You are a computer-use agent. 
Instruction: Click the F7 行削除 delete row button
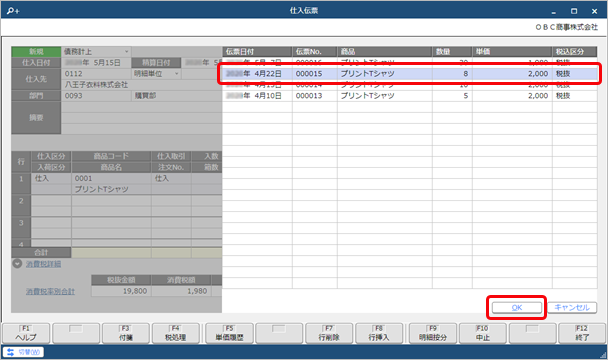pos(329,333)
